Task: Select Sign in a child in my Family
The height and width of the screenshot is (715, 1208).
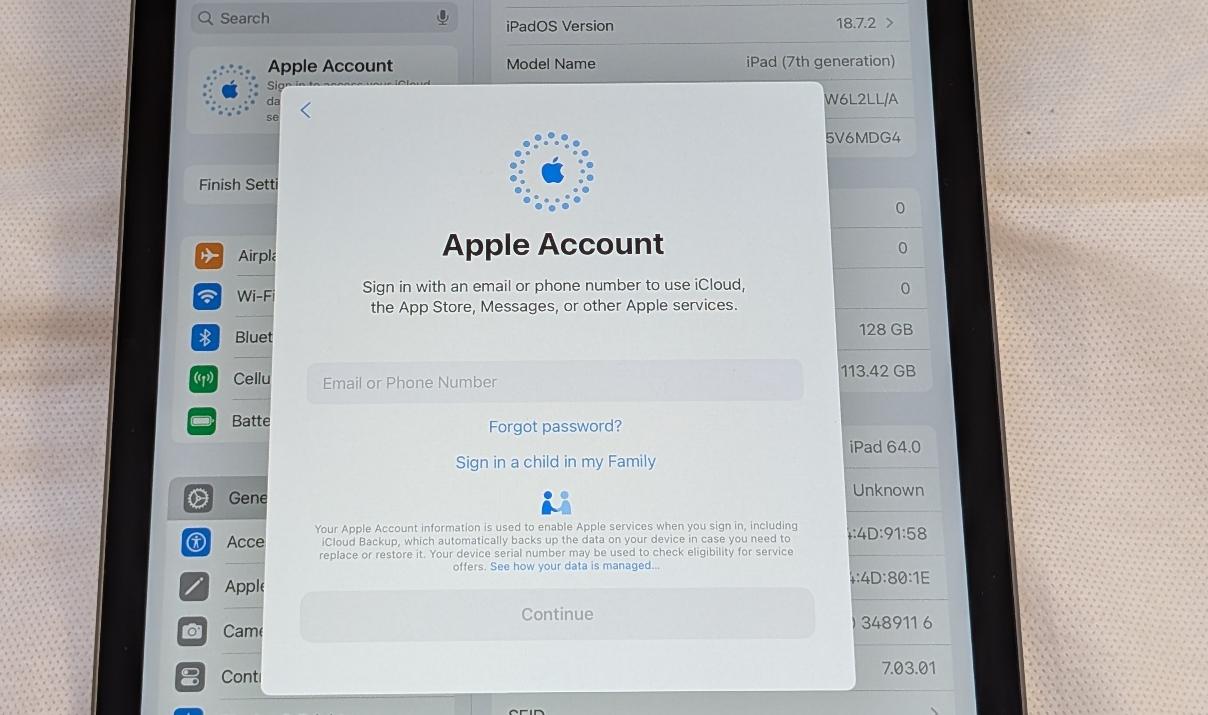Action: click(x=556, y=462)
